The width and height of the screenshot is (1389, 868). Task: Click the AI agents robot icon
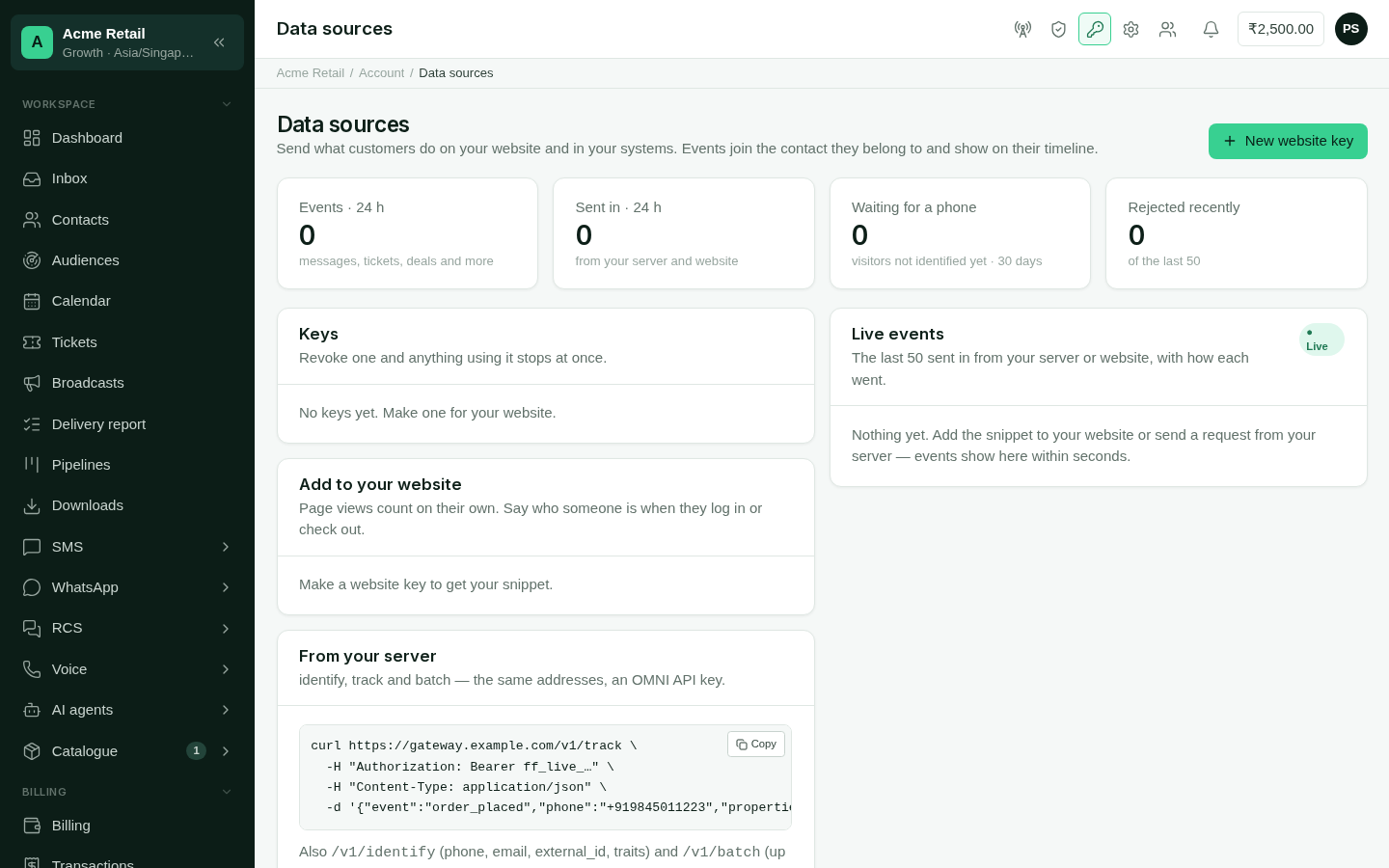(x=32, y=710)
